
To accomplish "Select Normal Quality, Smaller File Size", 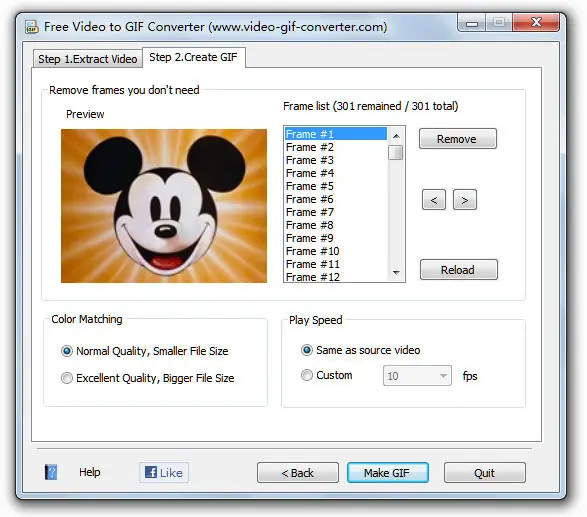I will click(67, 351).
